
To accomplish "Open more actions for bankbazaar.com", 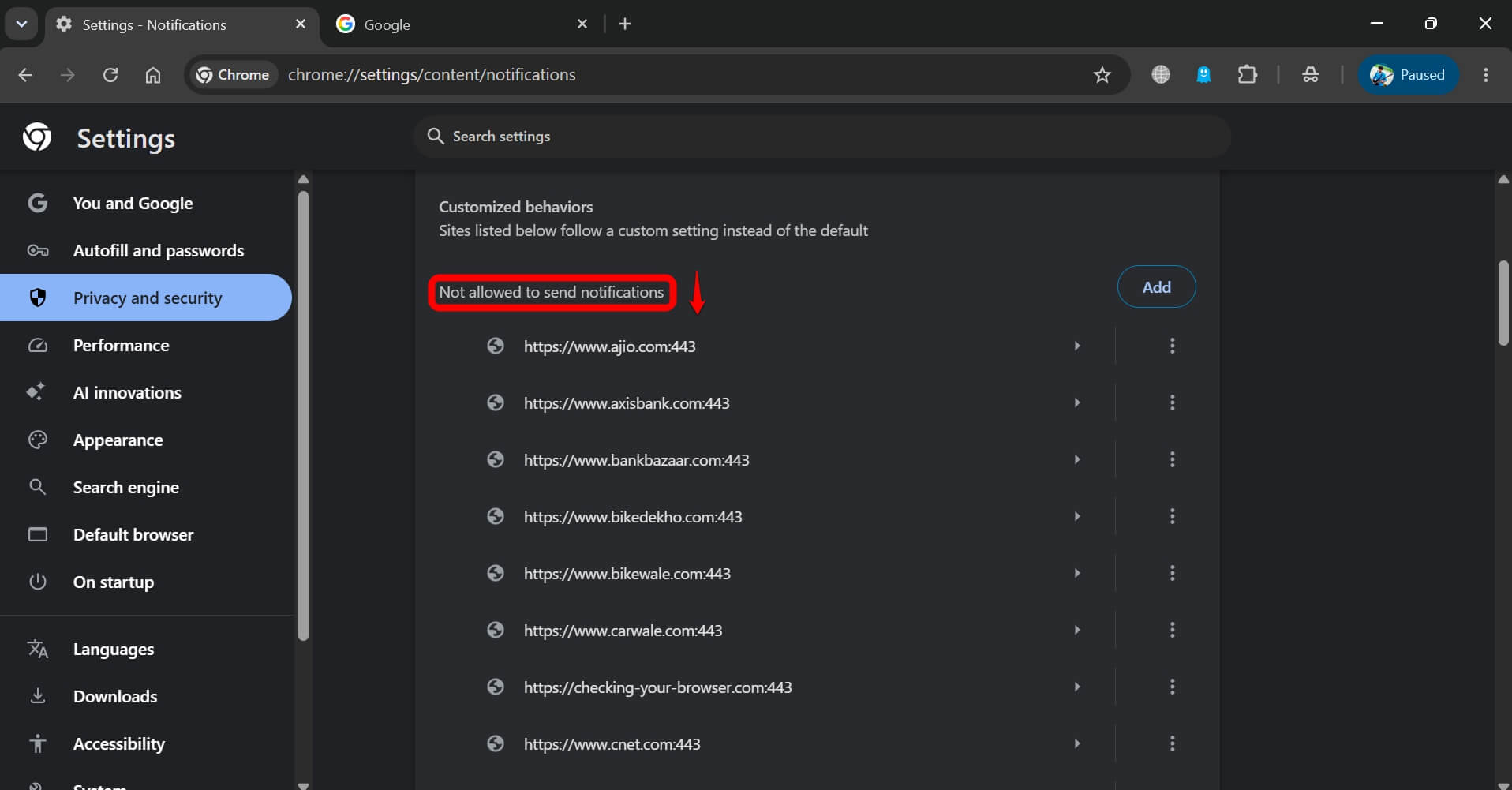I will [x=1173, y=459].
